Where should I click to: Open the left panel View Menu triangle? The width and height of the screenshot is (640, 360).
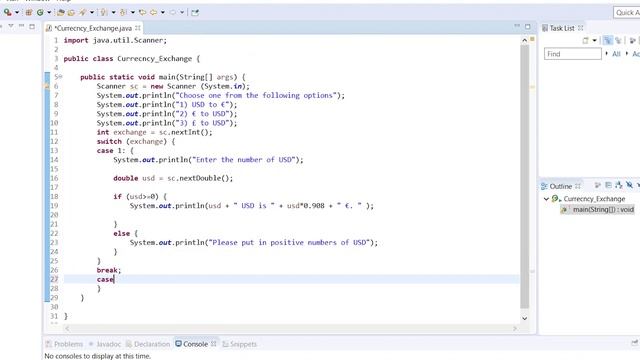pos(11,26)
